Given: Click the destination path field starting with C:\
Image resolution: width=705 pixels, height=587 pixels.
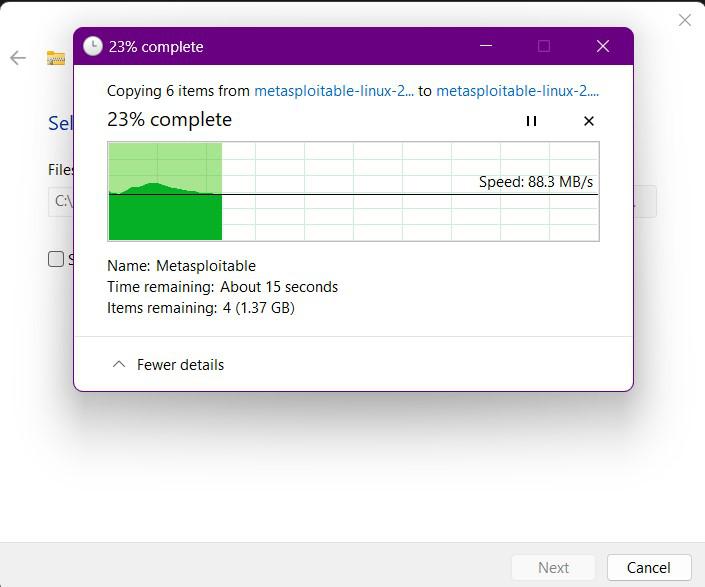Looking at the screenshot, I should (61, 201).
